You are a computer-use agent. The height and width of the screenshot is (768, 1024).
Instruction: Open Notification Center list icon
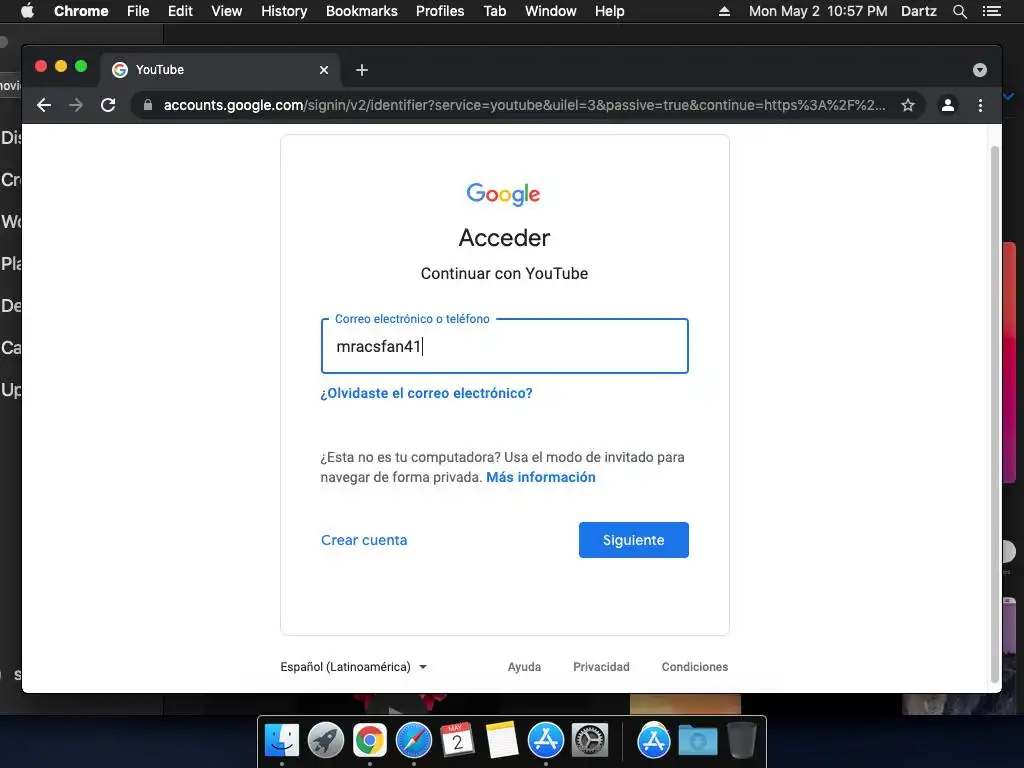tap(991, 11)
